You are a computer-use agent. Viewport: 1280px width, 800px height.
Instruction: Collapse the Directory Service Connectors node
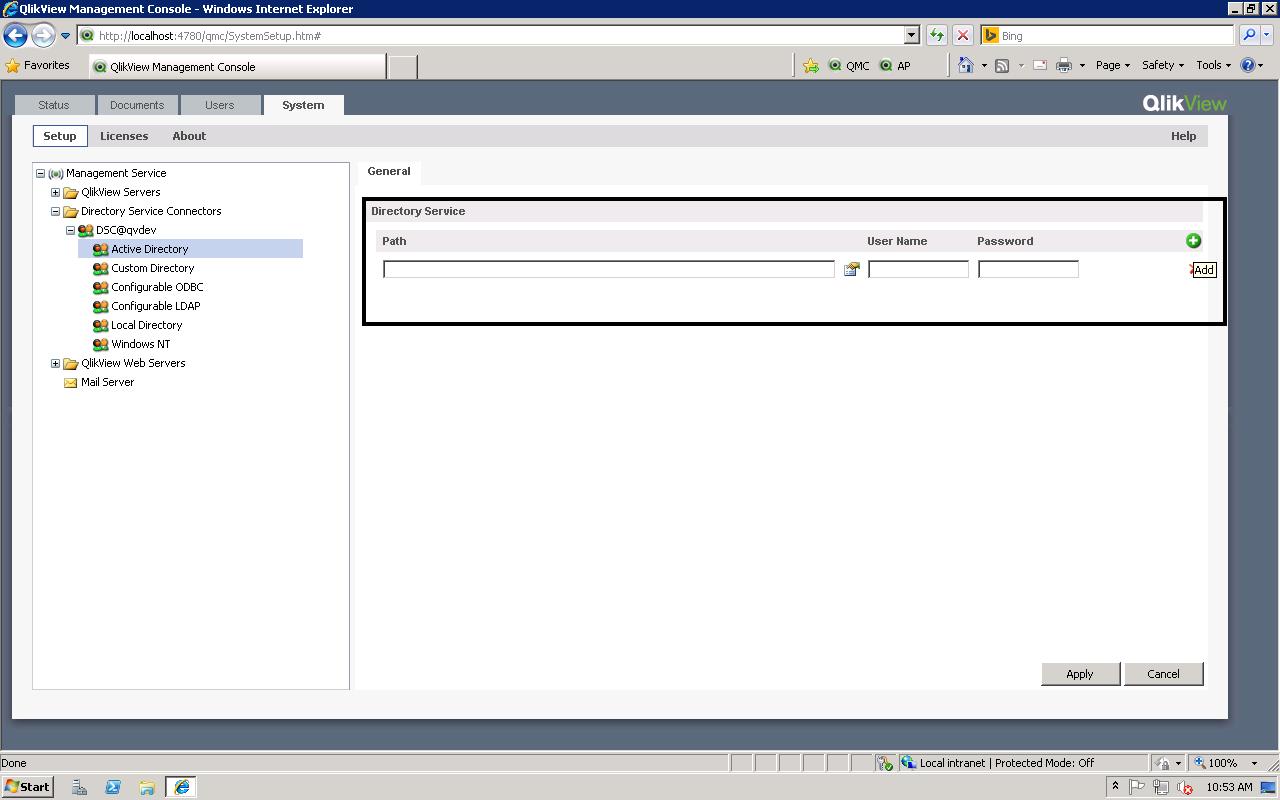[x=56, y=212]
